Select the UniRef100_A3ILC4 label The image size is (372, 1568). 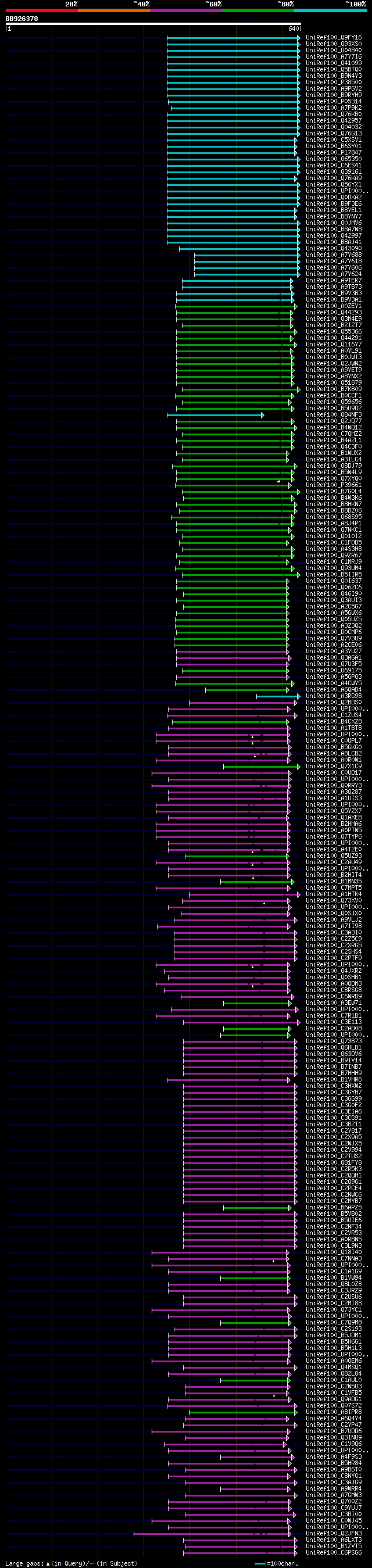334,460
